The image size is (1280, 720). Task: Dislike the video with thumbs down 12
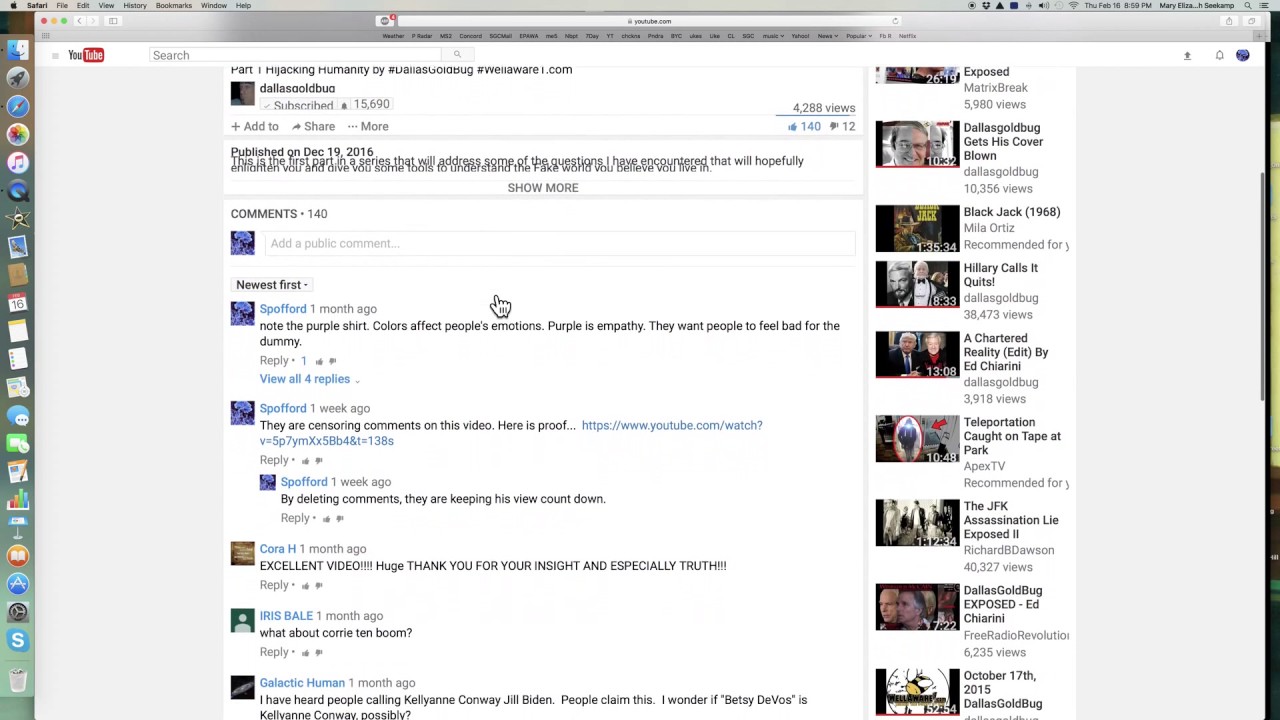[842, 127]
